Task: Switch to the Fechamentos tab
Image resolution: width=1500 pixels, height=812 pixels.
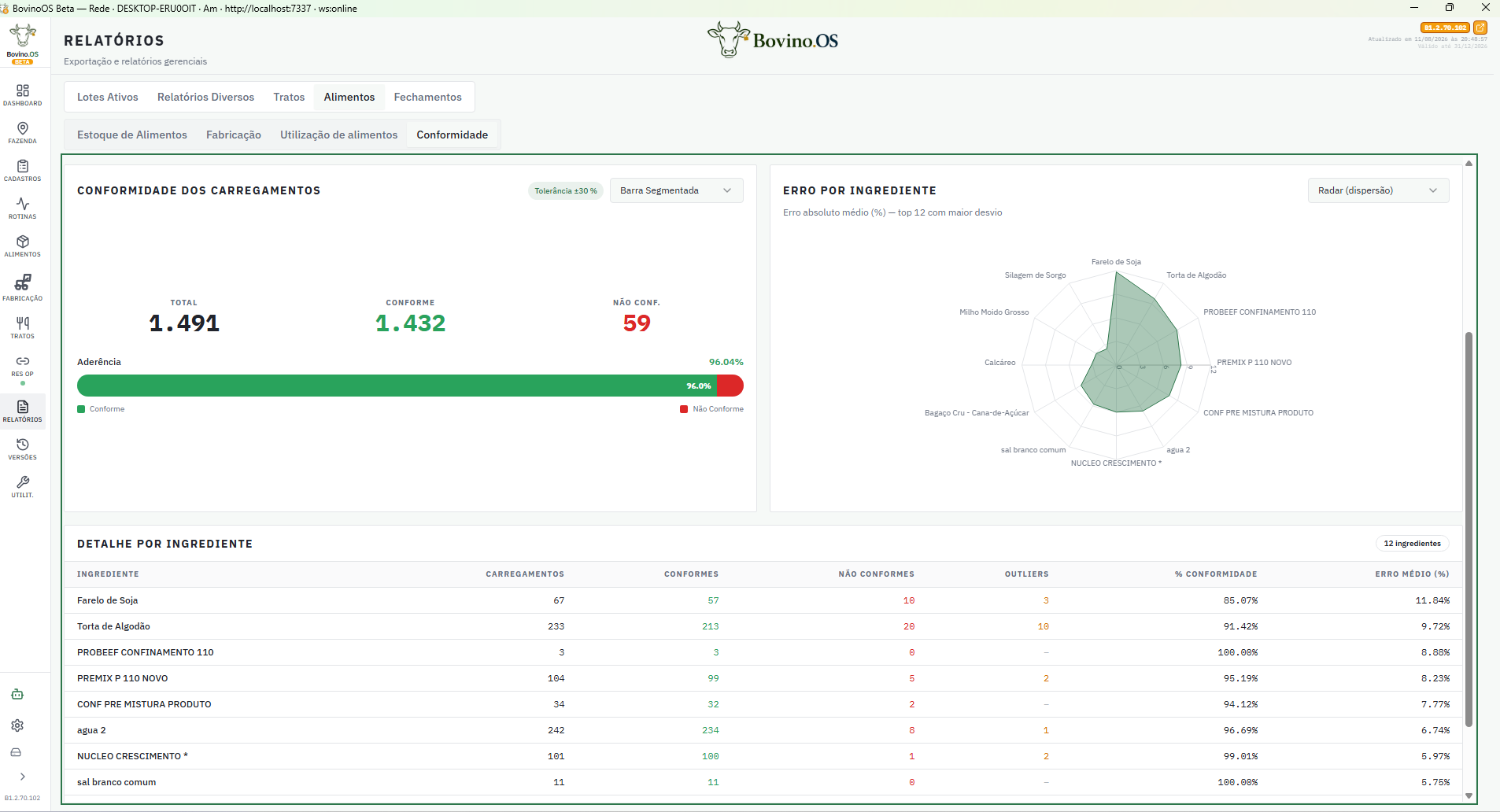Action: [x=428, y=97]
